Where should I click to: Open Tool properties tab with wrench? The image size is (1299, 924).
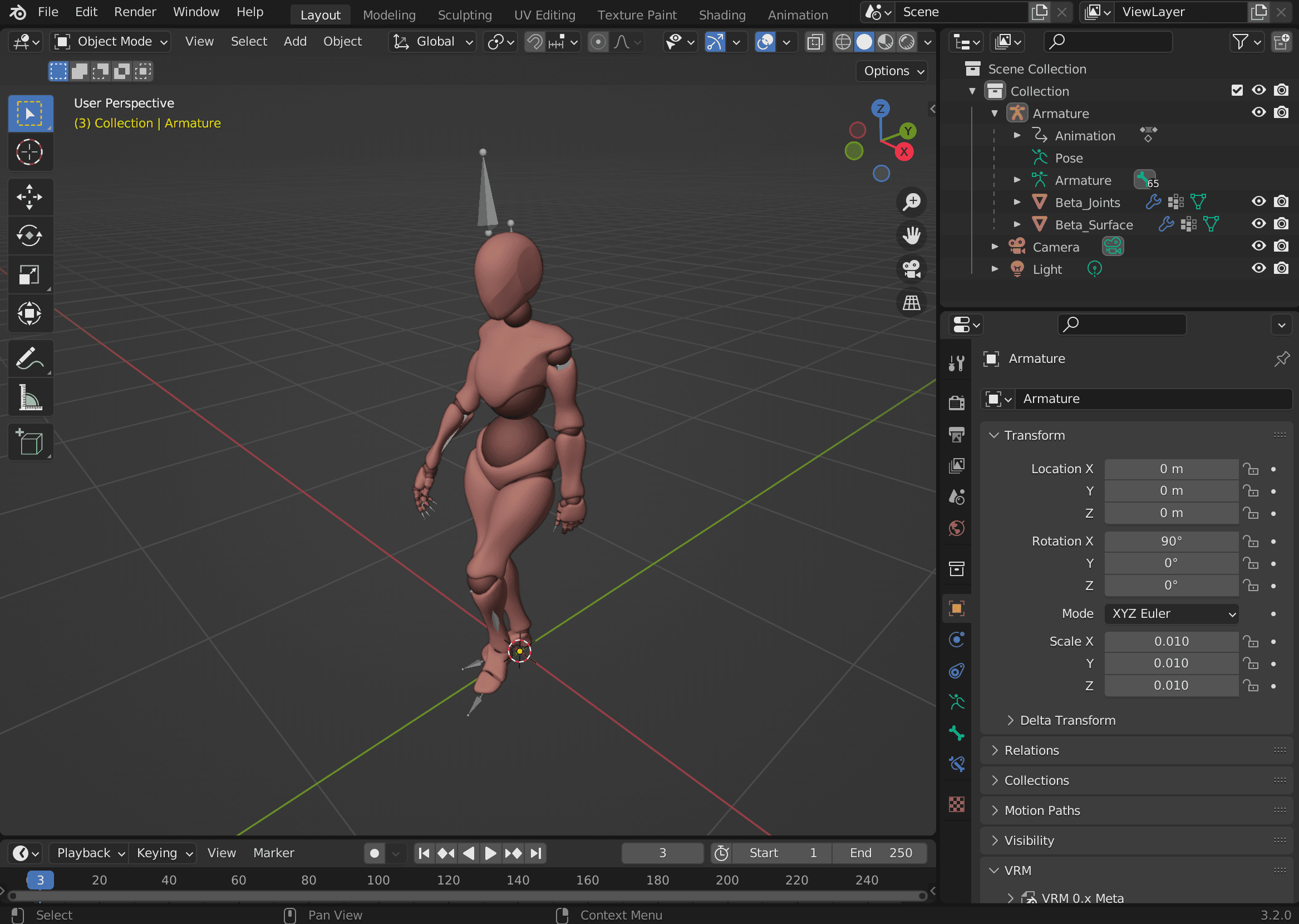pos(957,362)
